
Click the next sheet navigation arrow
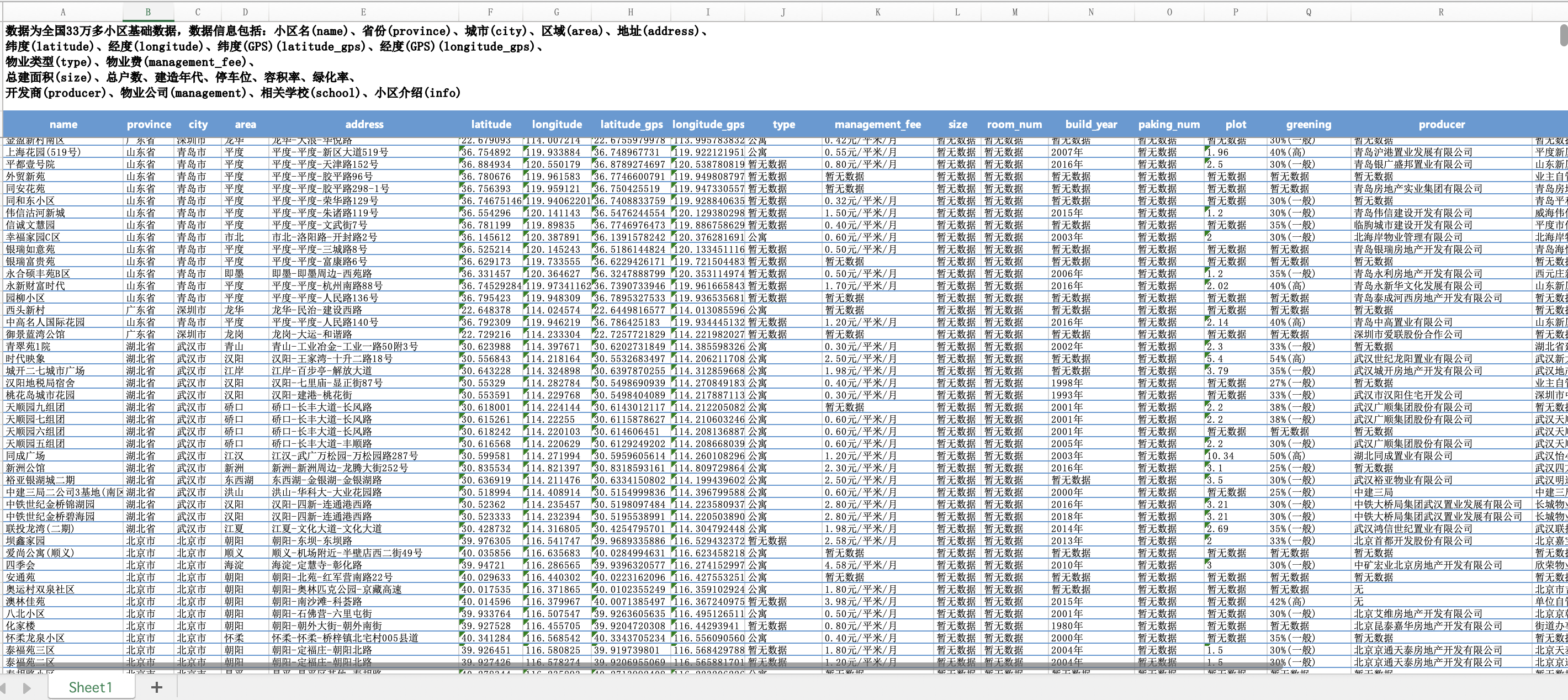(x=27, y=688)
